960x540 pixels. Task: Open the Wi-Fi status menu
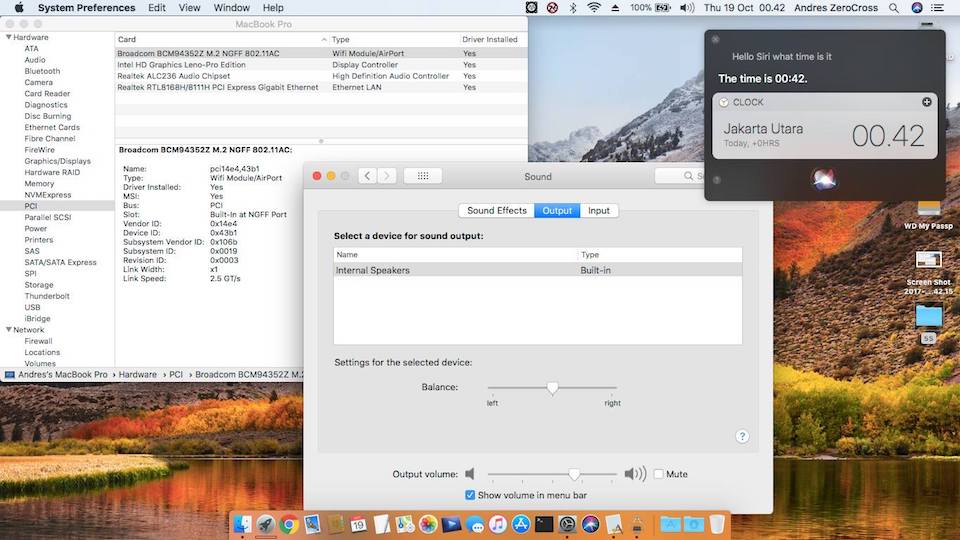point(593,8)
